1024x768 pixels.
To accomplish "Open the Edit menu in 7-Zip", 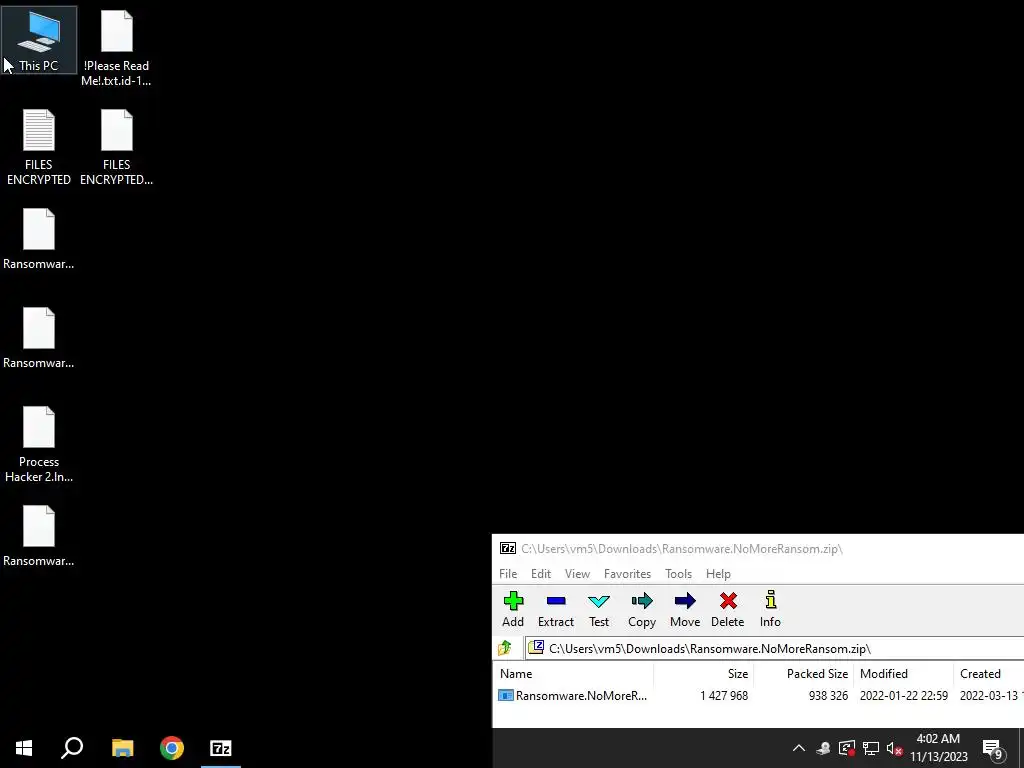I will click(x=541, y=573).
